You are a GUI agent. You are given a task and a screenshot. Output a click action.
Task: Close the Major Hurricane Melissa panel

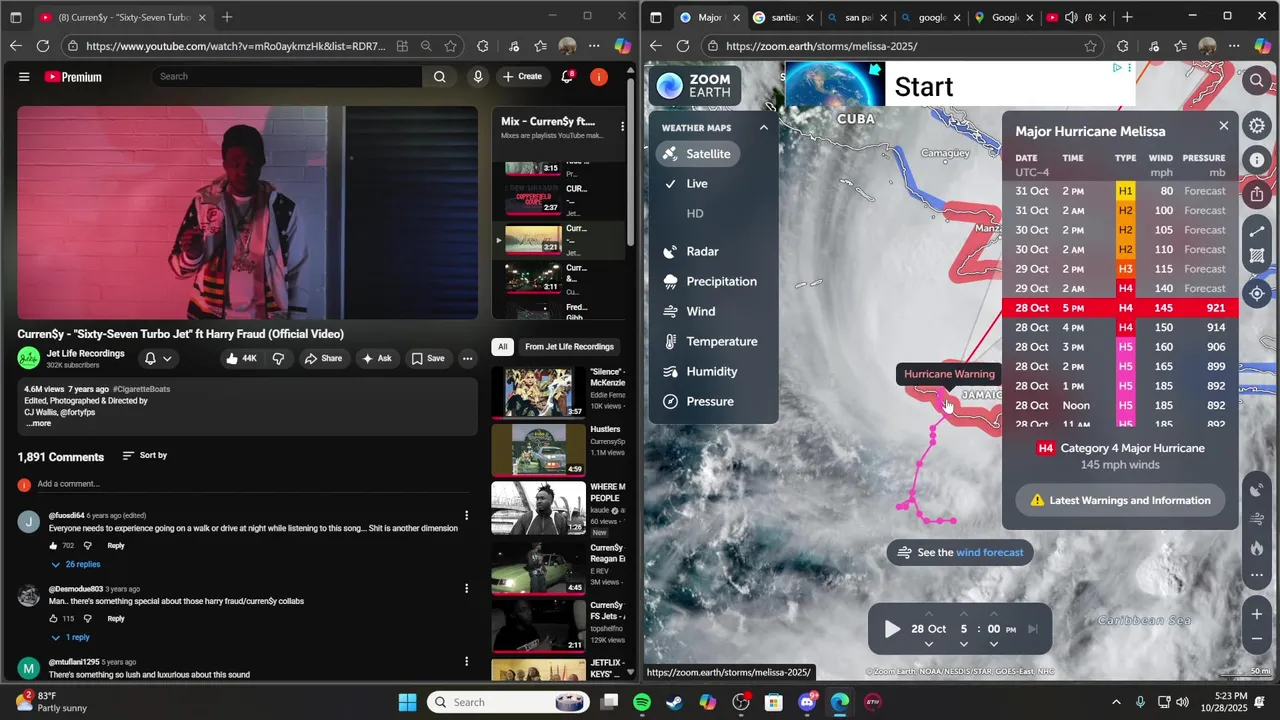(1223, 126)
